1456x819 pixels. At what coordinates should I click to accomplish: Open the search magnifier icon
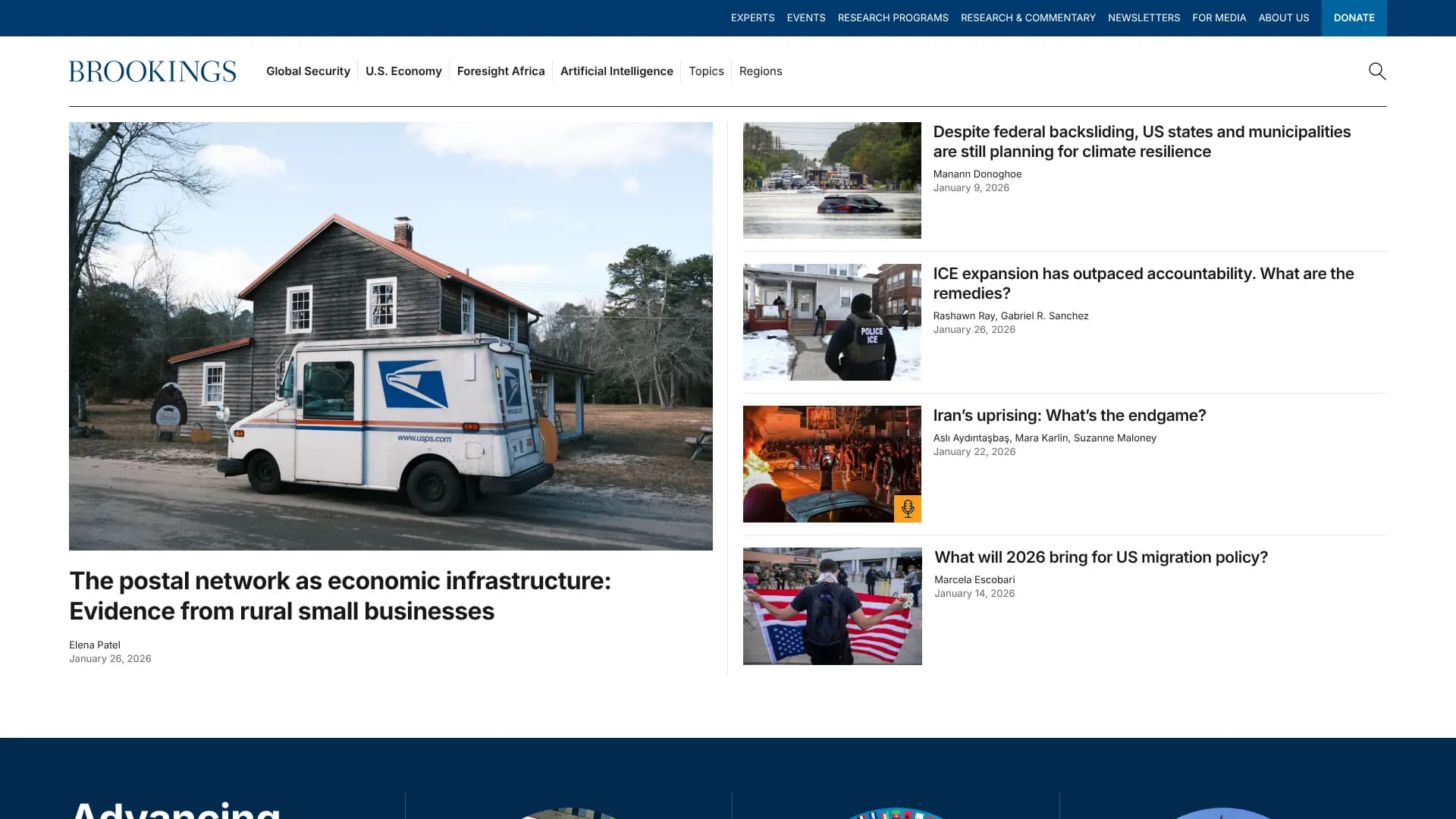(1376, 71)
